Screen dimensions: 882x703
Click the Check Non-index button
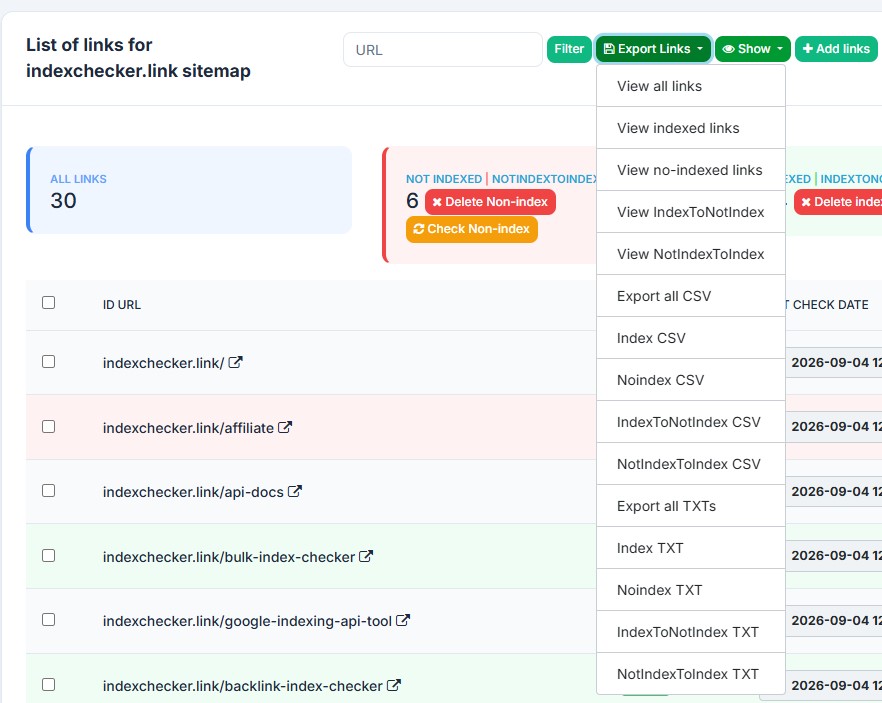471,229
